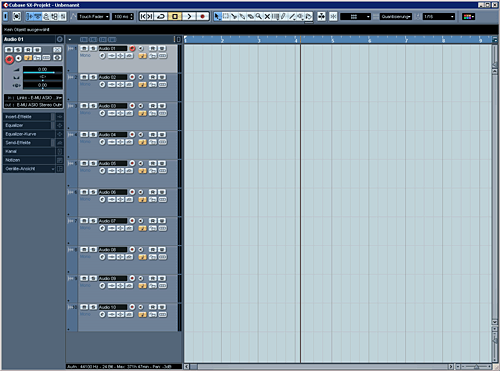The width and height of the screenshot is (500, 371).
Task: Toggle musical timebase on track Audio 02
Action: pos(142,85)
